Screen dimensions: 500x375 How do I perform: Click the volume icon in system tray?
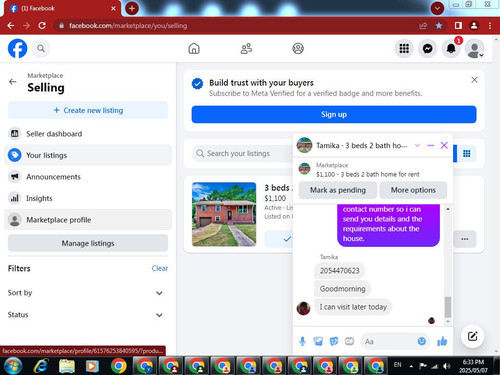coord(446,366)
